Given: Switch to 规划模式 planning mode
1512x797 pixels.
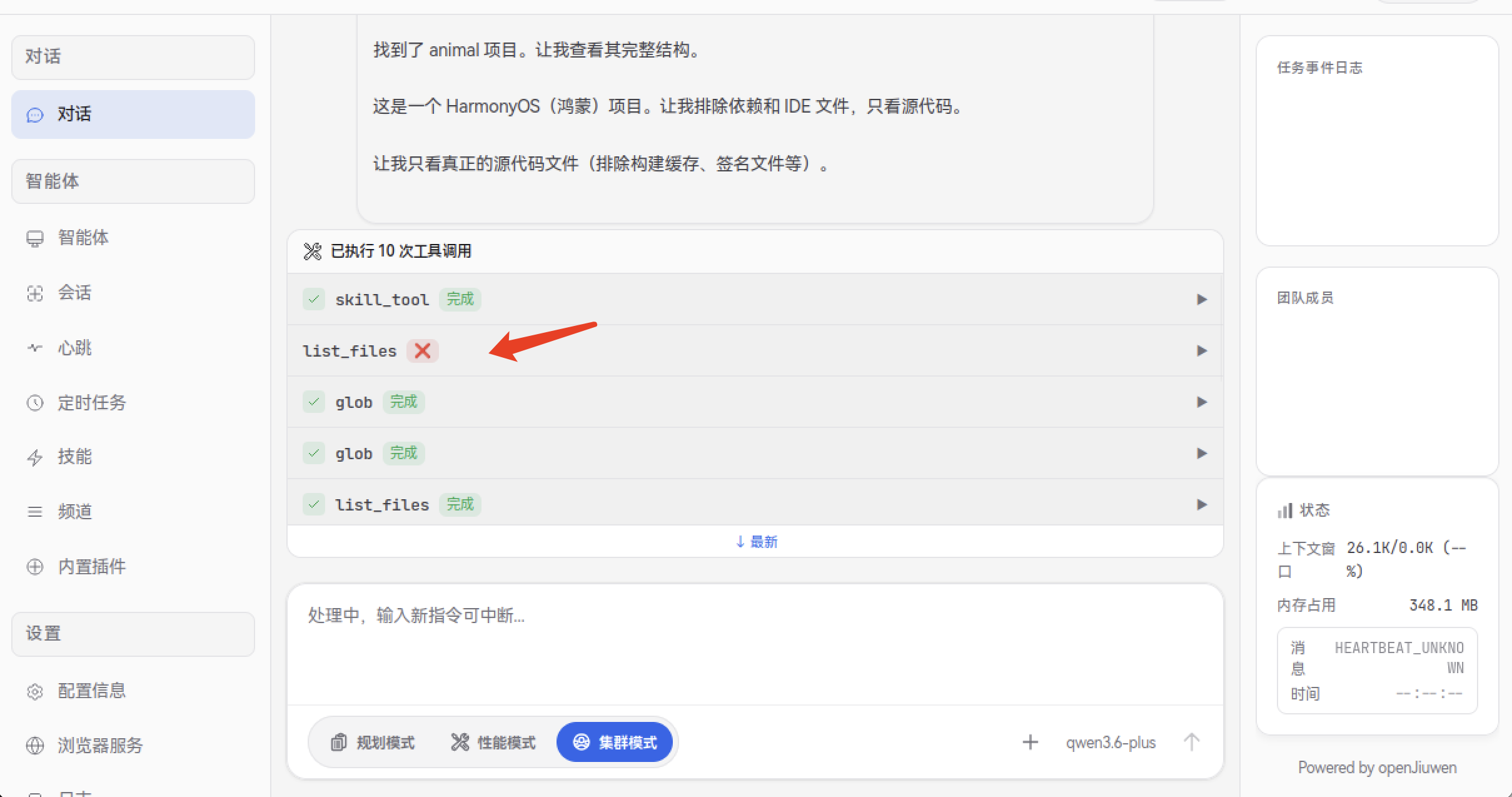Looking at the screenshot, I should 373,743.
